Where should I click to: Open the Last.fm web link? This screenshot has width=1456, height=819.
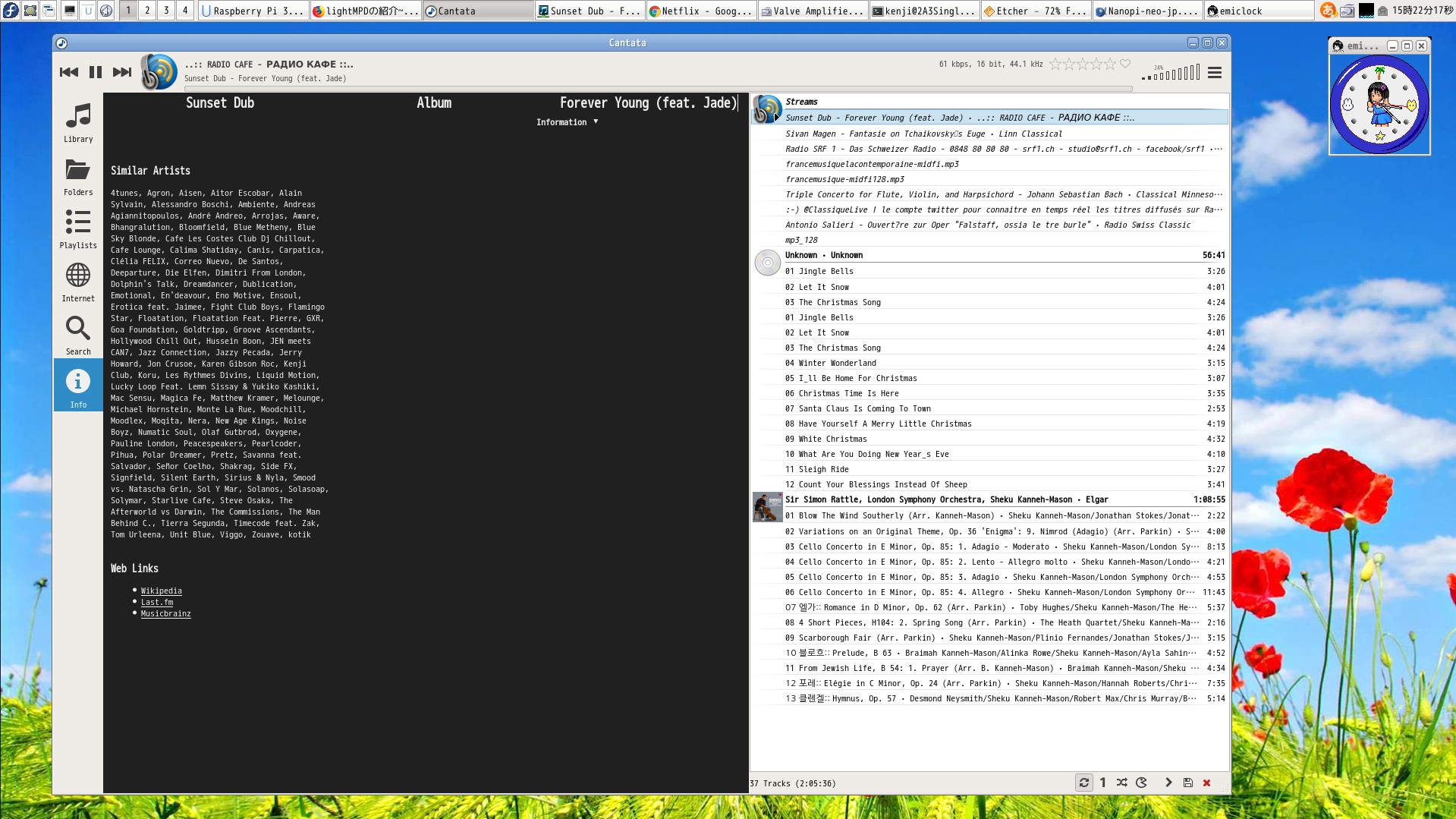157,602
